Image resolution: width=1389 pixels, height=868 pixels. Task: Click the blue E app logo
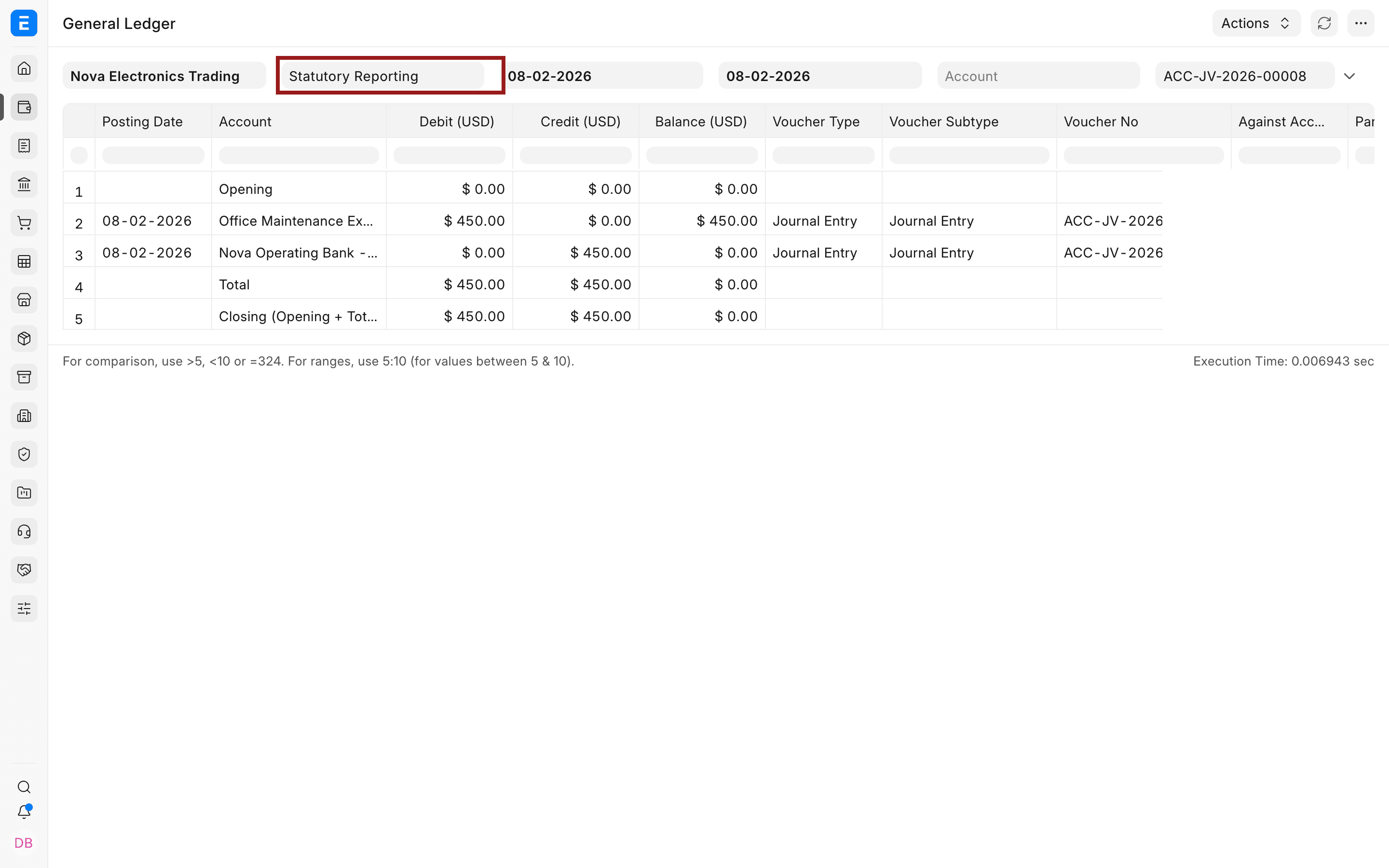[x=24, y=23]
